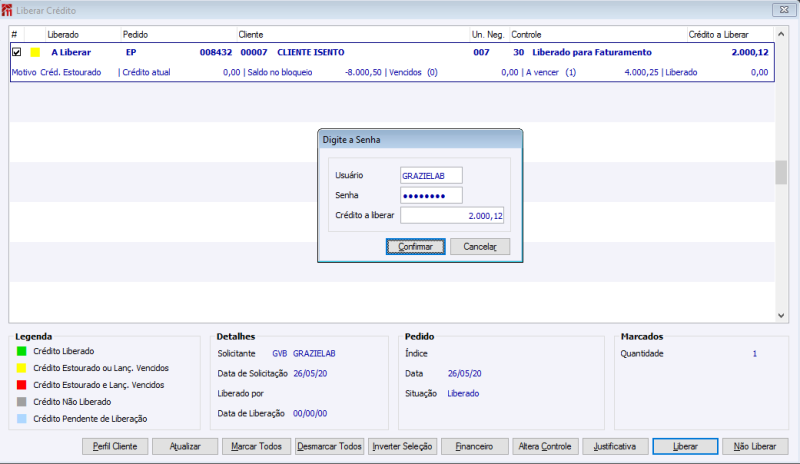Click CLIENTE ISENTO in the row
The width and height of the screenshot is (800, 464).
(311, 52)
